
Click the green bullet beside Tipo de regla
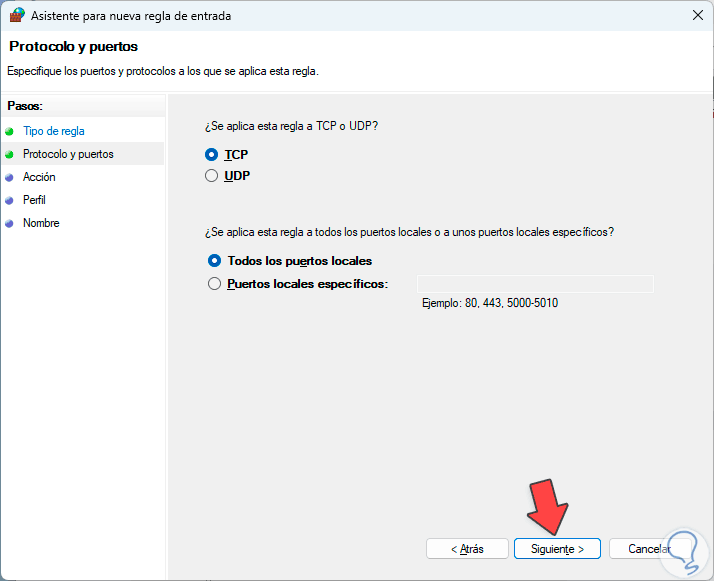10,131
